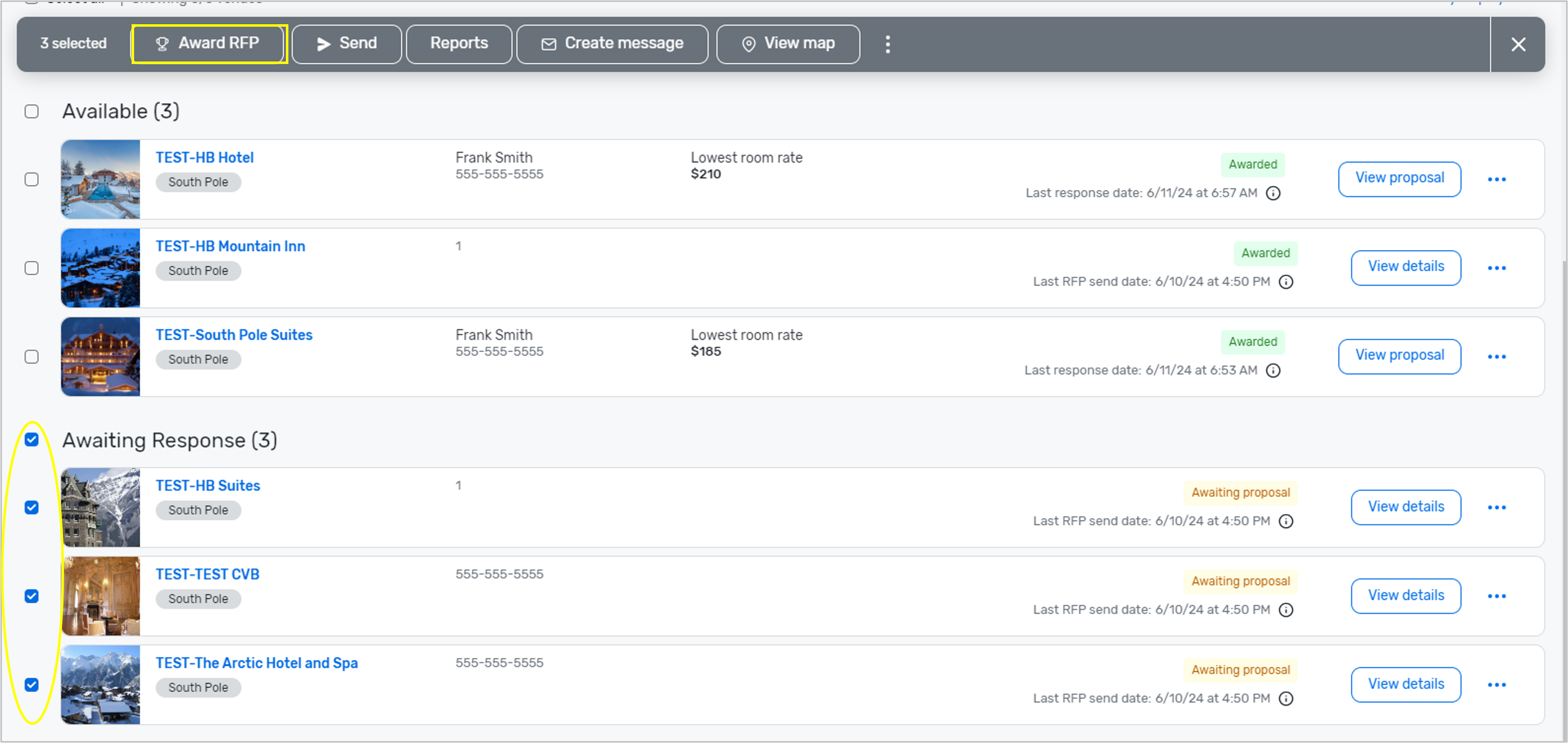The width and height of the screenshot is (1568, 743).
Task: Click the Award RFP trophy button
Action: [x=209, y=44]
